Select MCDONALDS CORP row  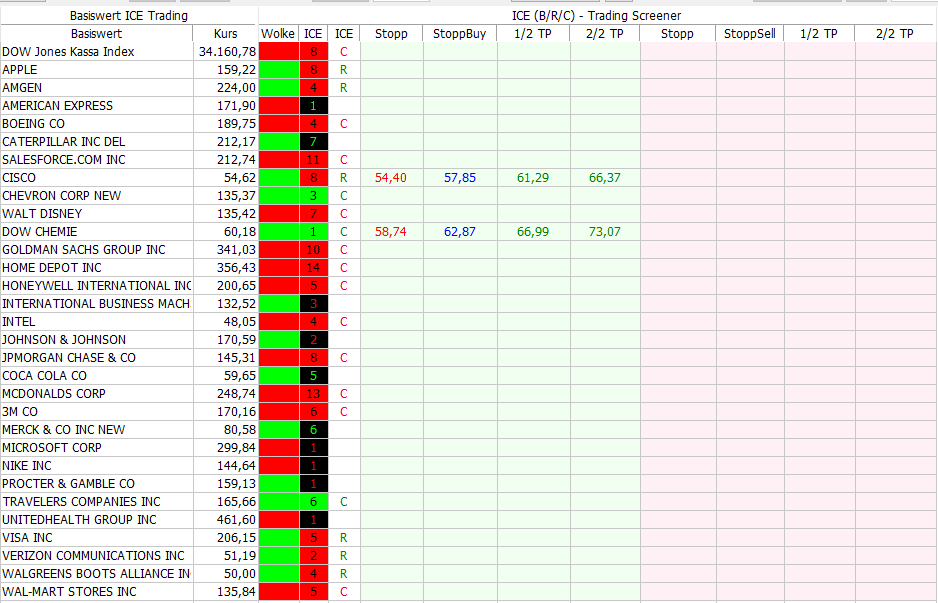click(x=54, y=394)
